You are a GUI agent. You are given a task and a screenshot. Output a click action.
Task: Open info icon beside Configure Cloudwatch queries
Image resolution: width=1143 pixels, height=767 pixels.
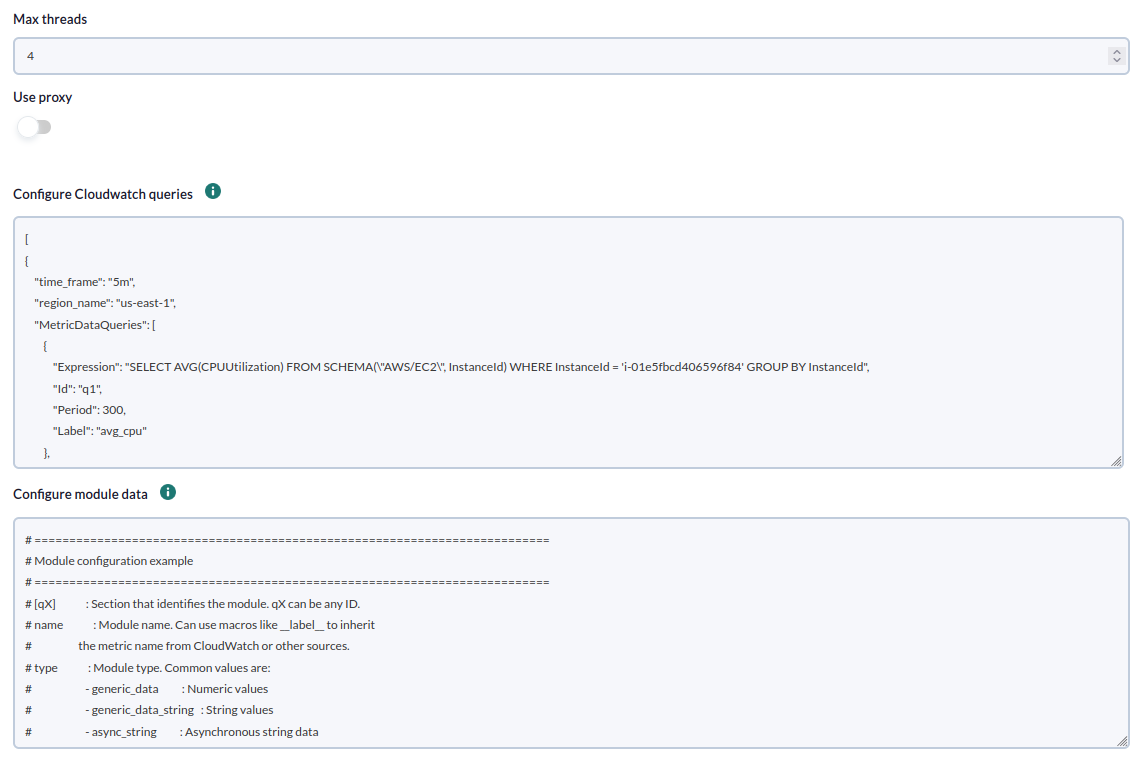coord(213,192)
